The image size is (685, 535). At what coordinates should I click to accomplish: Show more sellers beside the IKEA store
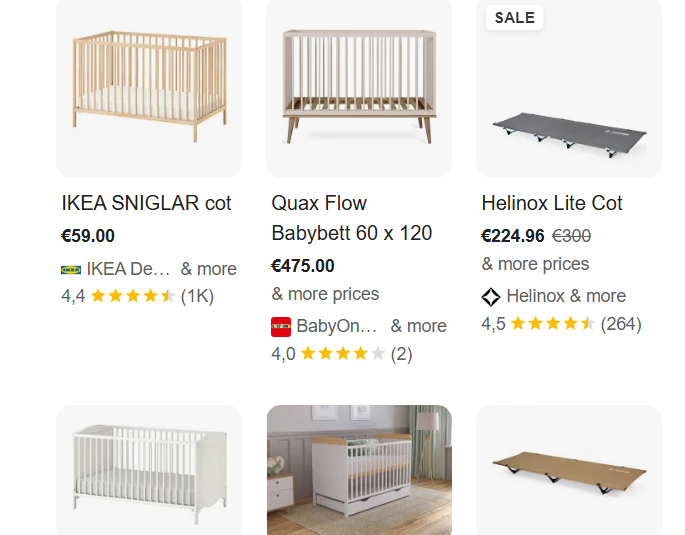tap(208, 269)
